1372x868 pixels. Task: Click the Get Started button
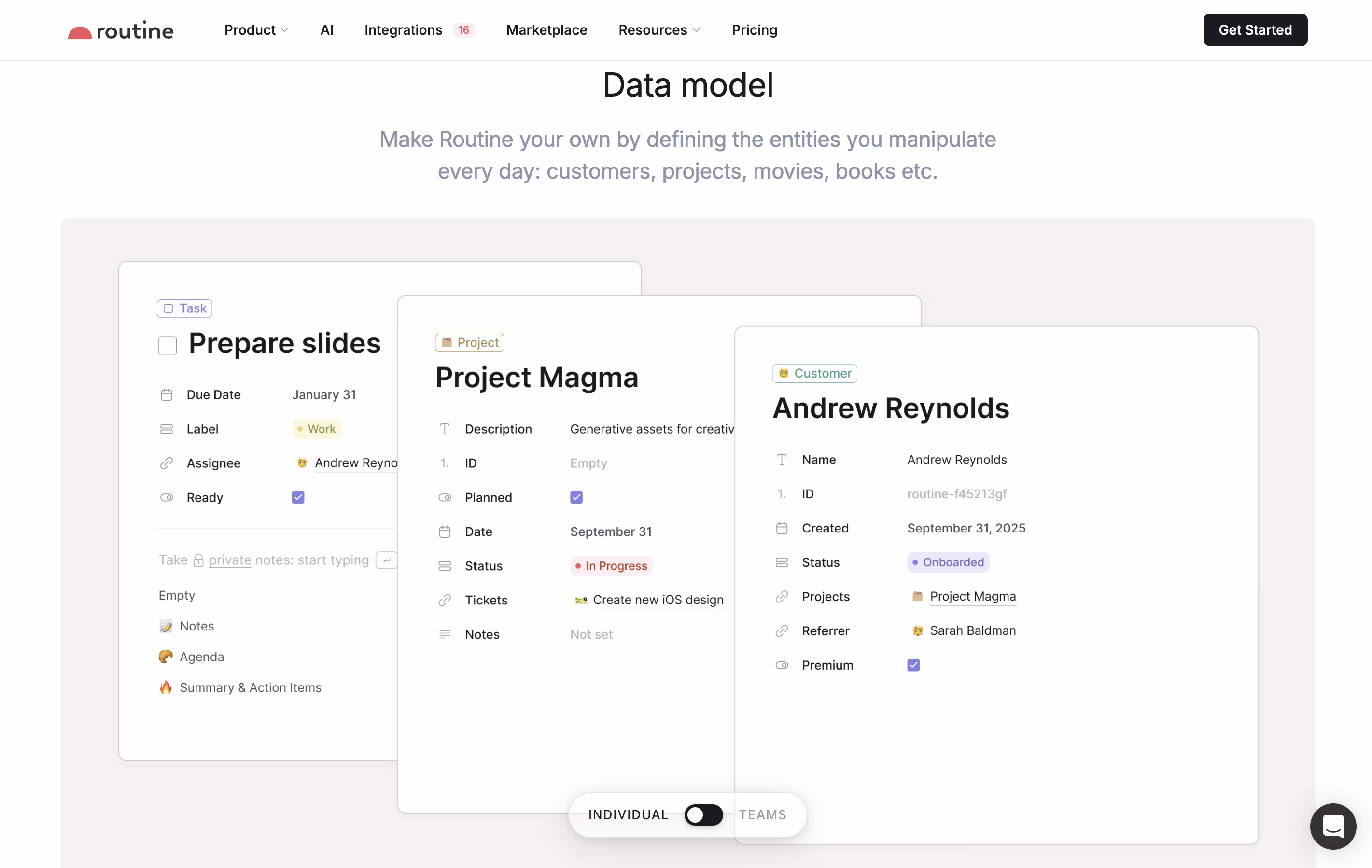pos(1255,29)
